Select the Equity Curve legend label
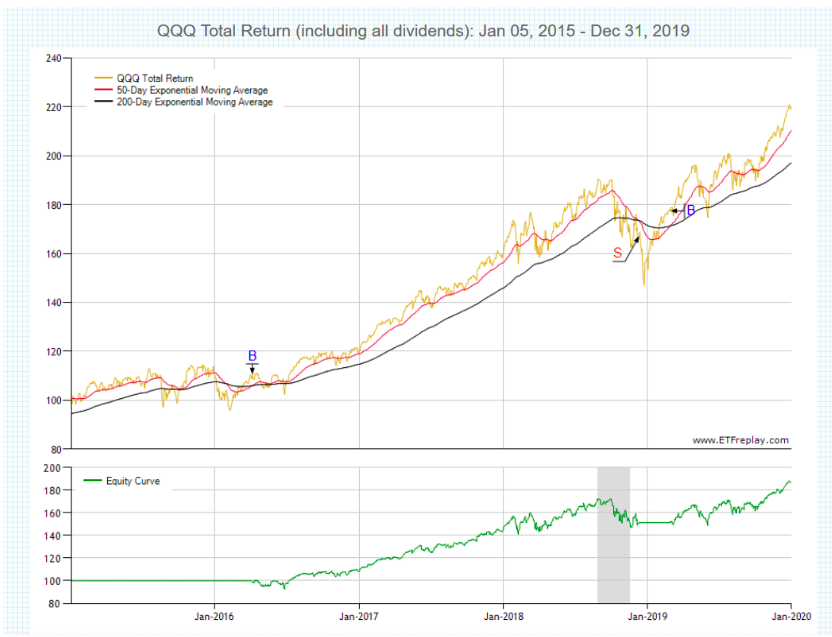This screenshot has height=637, width=832. [x=139, y=481]
